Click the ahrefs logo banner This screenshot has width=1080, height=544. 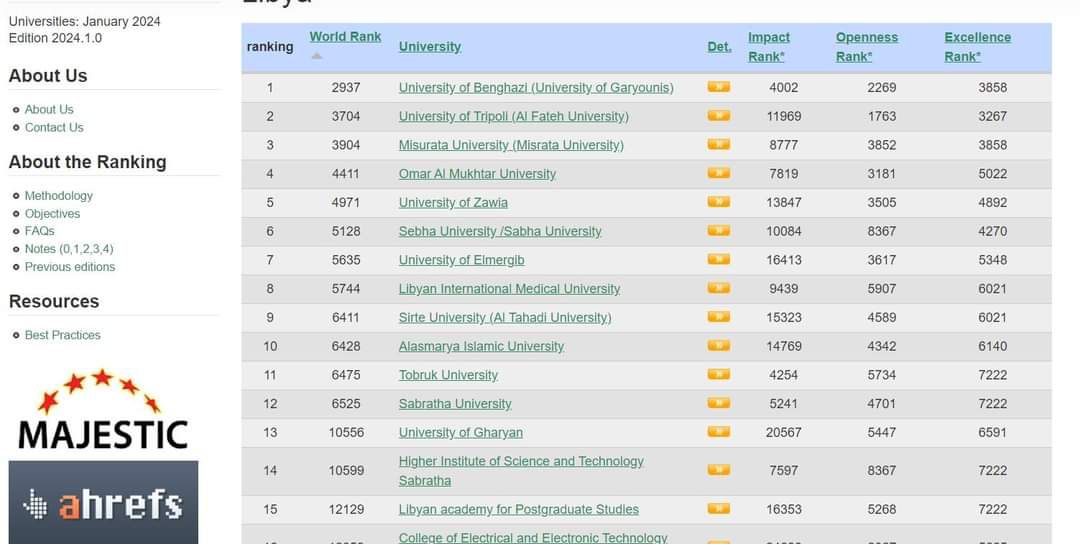click(103, 503)
